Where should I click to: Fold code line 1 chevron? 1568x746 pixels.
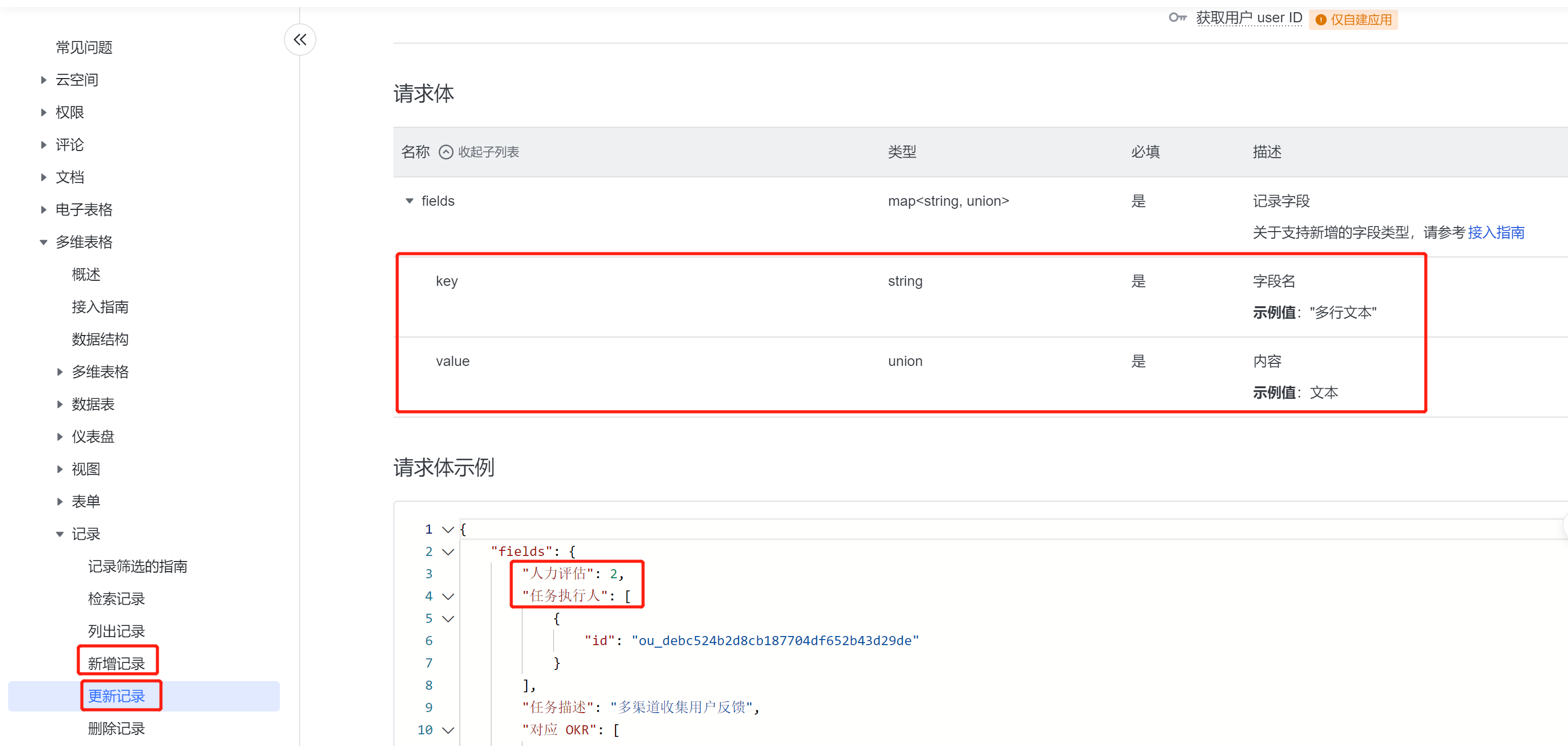(448, 530)
